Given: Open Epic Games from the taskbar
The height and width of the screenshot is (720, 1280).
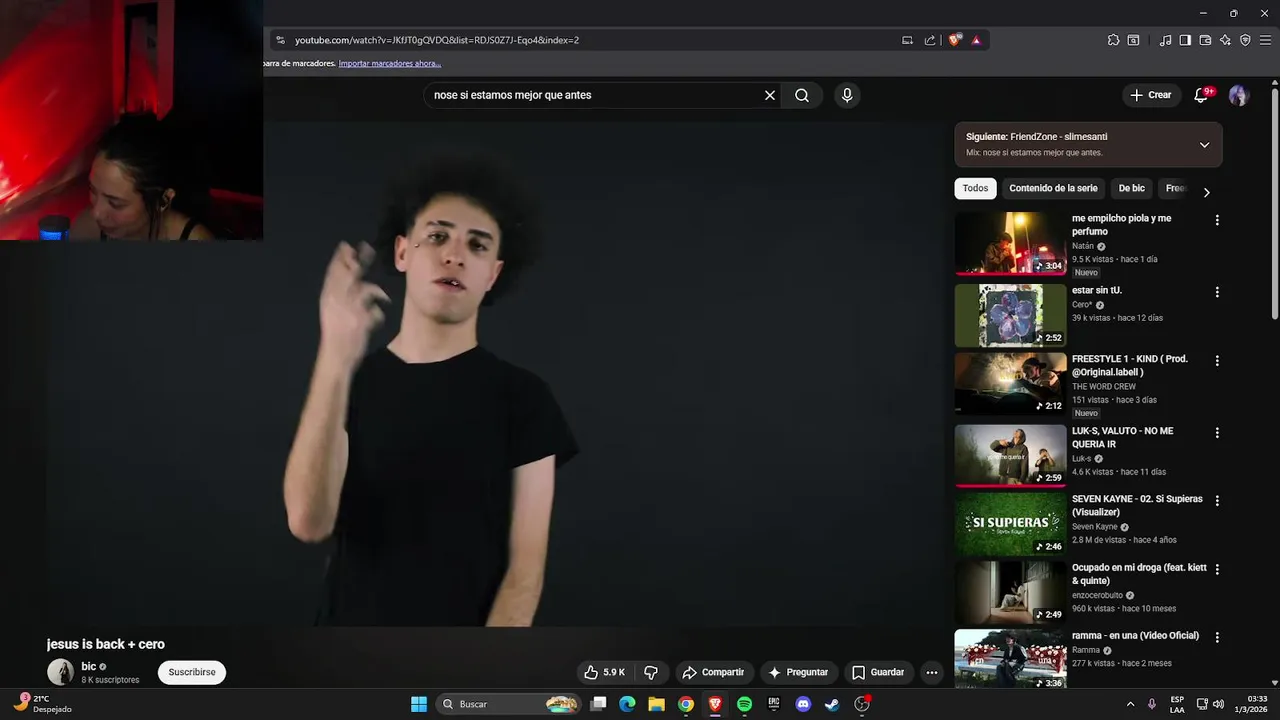Looking at the screenshot, I should (x=773, y=704).
